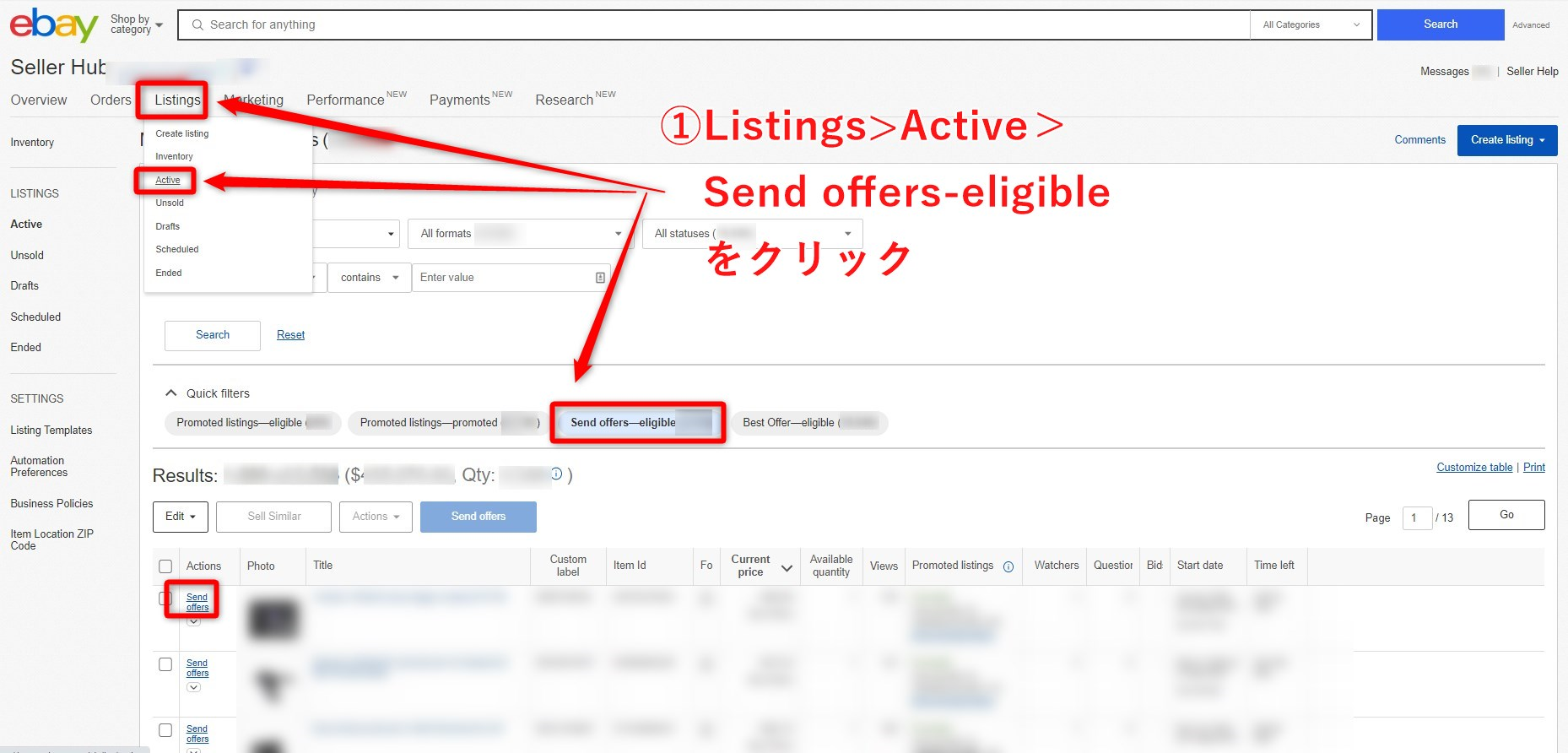Select Unsold in Listings menu
The width and height of the screenshot is (1568, 753).
(x=169, y=203)
